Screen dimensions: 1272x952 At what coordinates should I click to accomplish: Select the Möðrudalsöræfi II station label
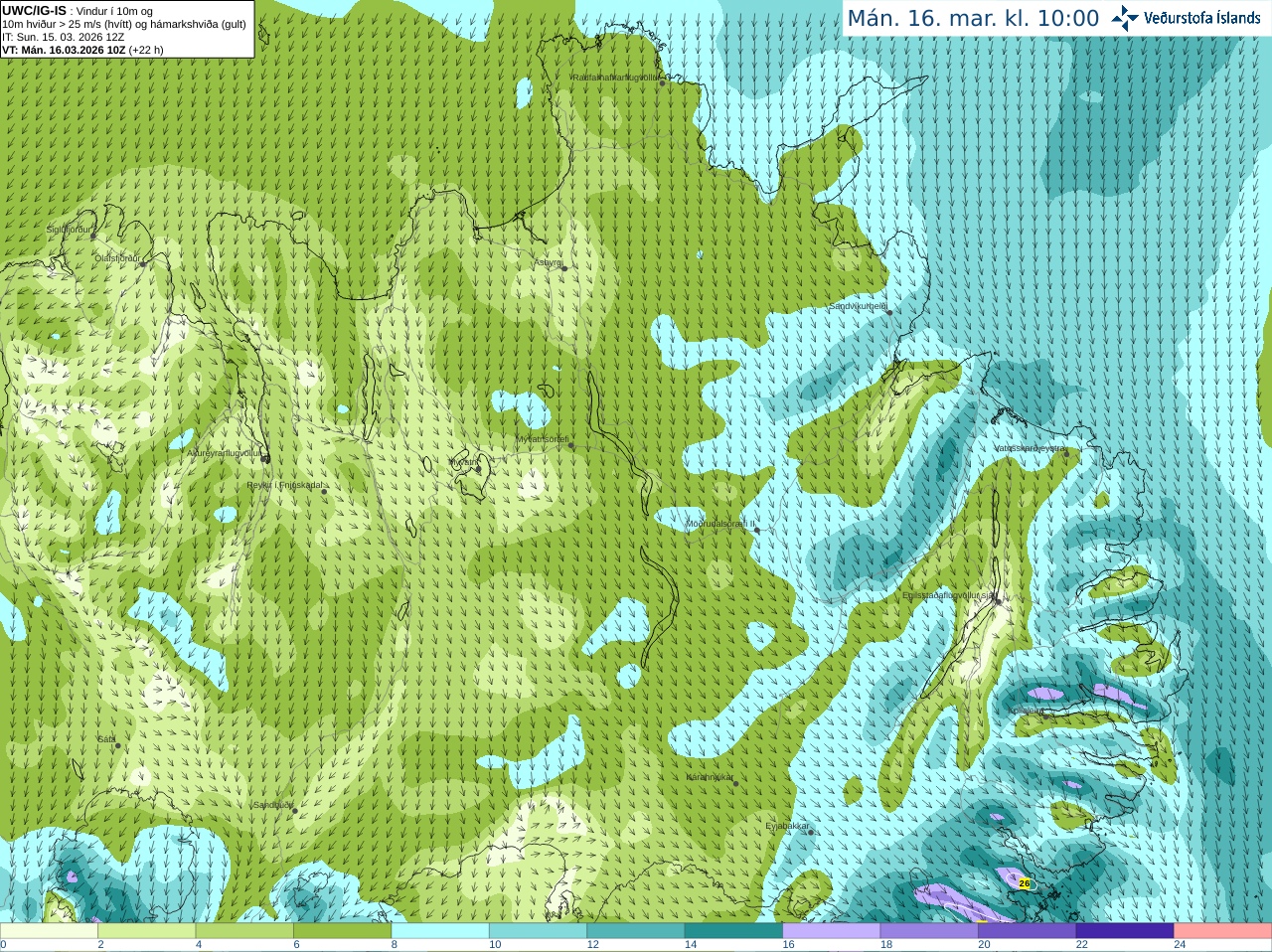pyautogui.click(x=720, y=524)
